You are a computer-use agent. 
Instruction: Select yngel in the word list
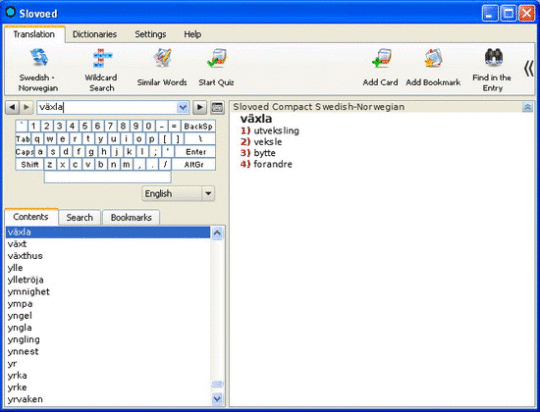[107, 316]
